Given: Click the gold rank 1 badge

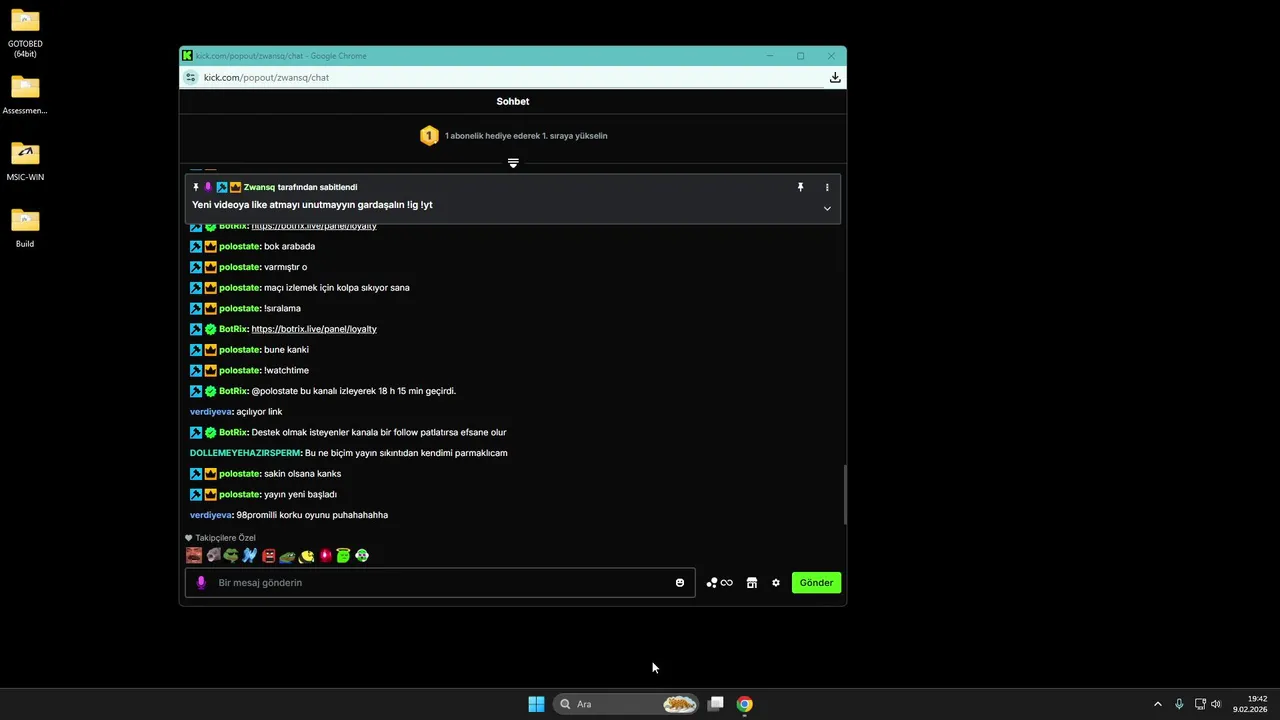Looking at the screenshot, I should click(429, 136).
